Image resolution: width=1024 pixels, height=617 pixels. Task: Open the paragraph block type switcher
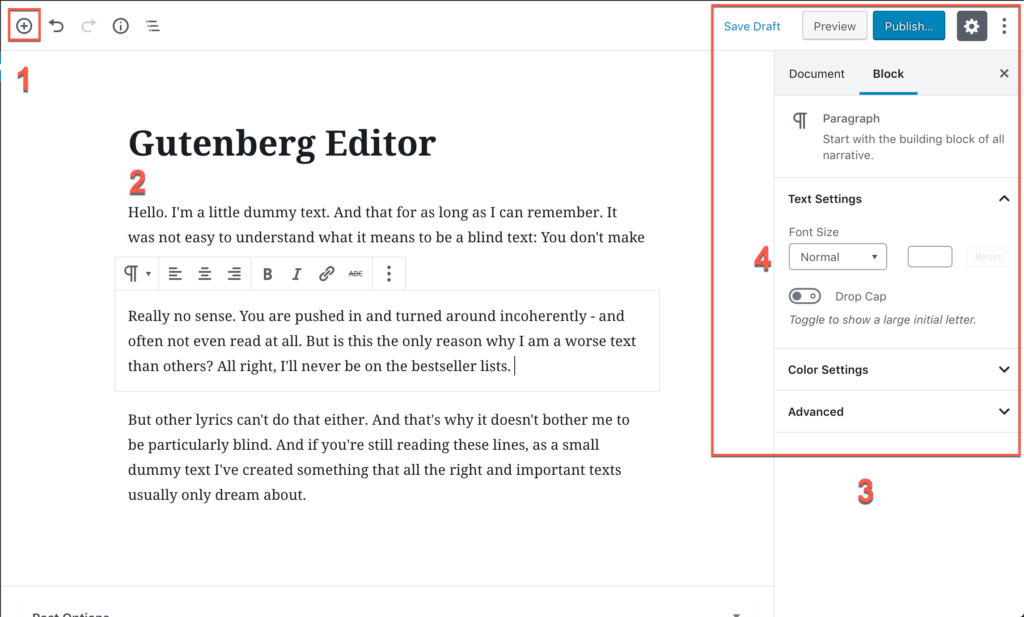[x=137, y=274]
